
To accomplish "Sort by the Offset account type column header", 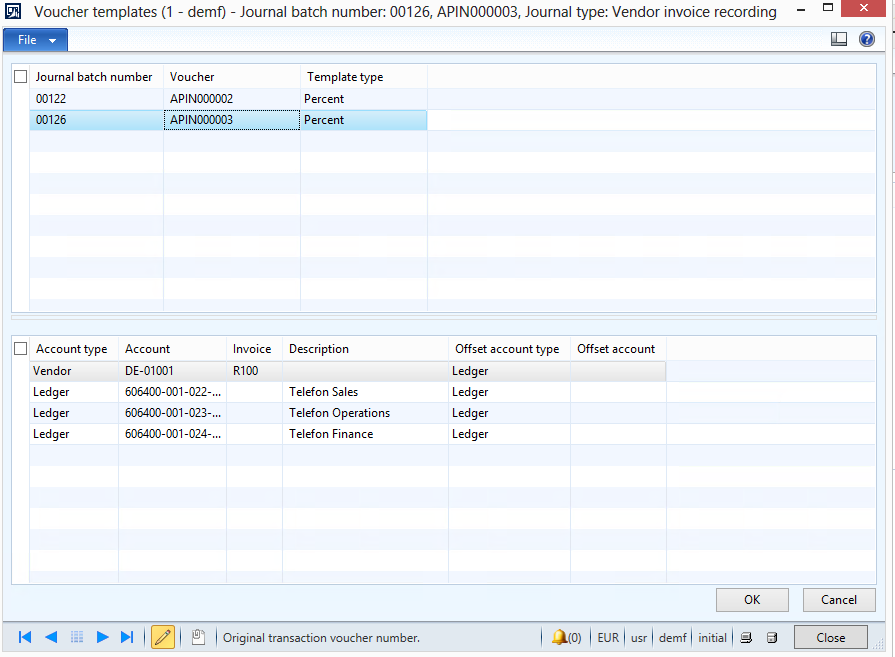I will (x=507, y=349).
